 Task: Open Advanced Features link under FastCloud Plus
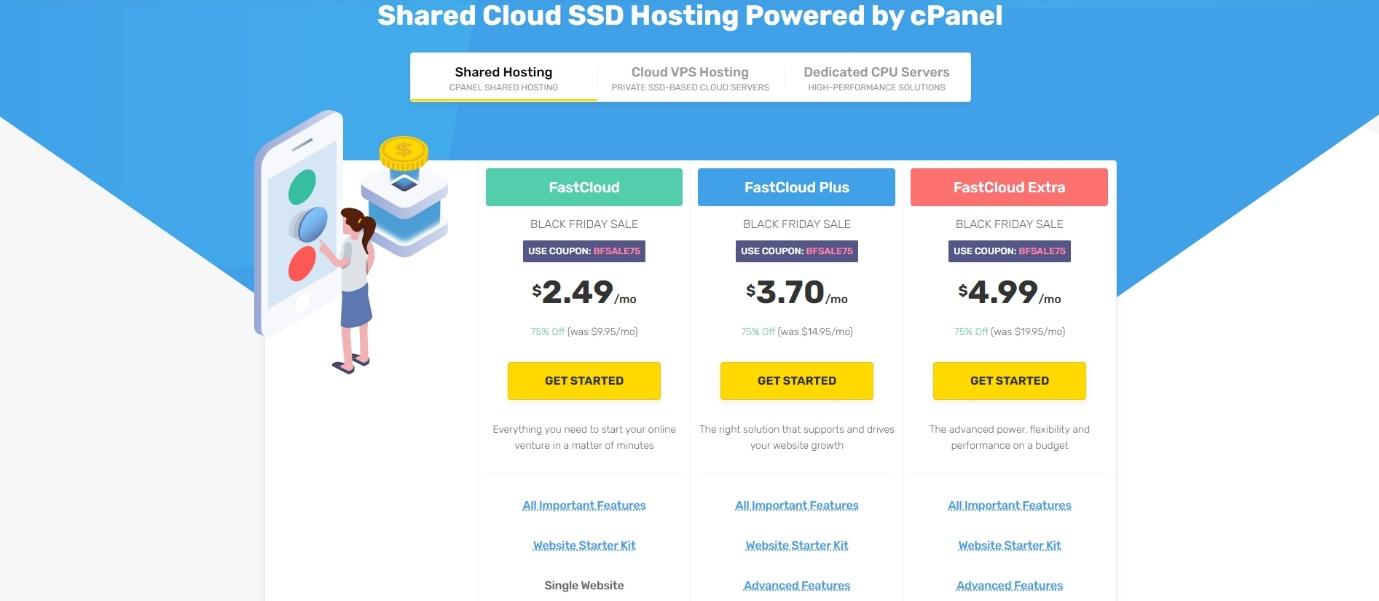coord(797,586)
